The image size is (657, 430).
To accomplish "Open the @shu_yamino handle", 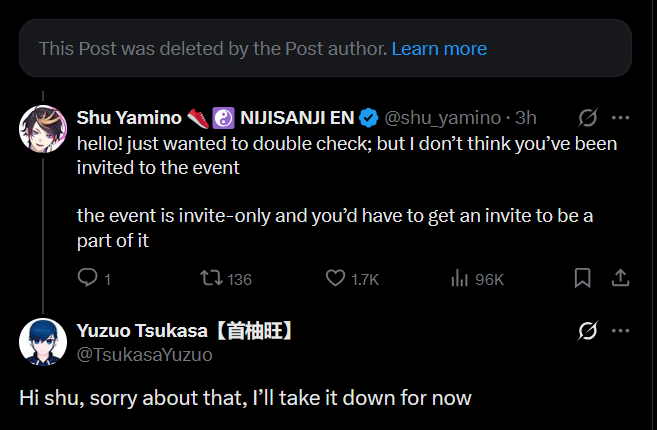I will 442,118.
